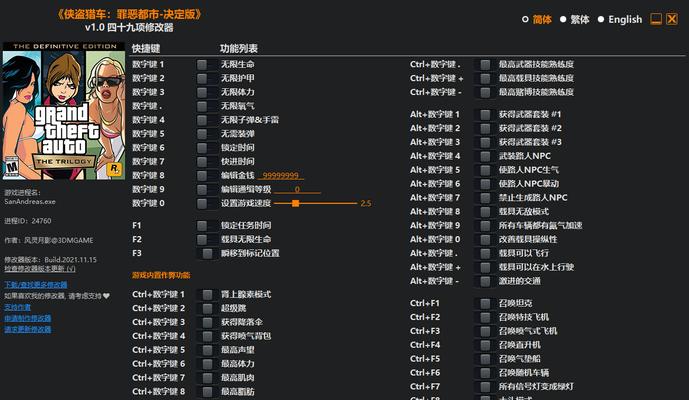Switch language to English
The image size is (689, 400).
[601, 19]
